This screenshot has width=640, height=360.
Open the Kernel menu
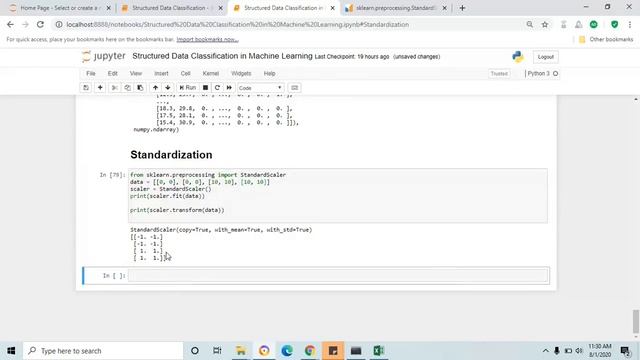pyautogui.click(x=211, y=73)
